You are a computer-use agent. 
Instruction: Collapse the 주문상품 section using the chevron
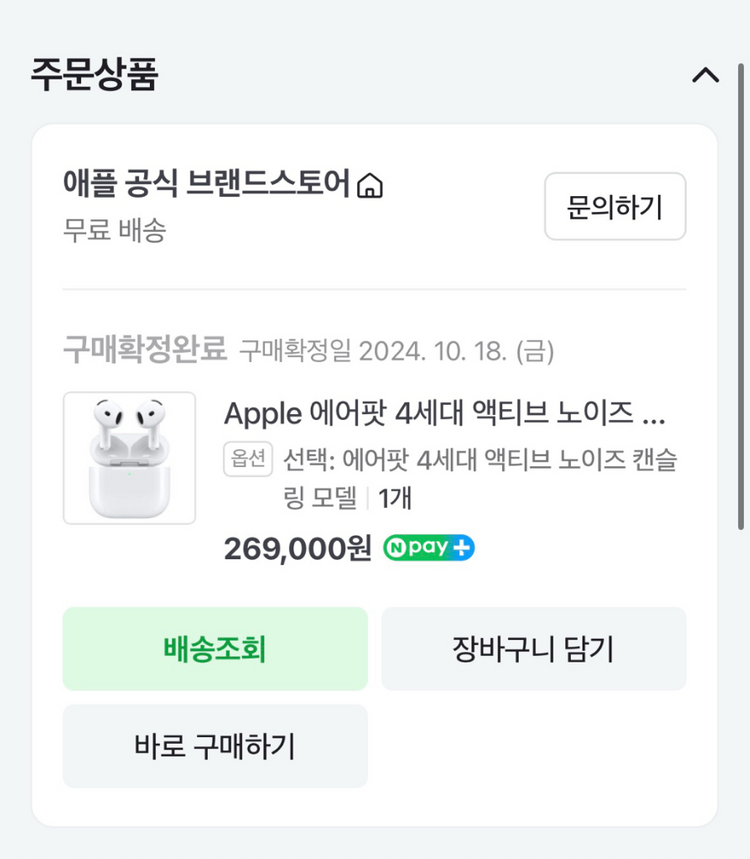[x=707, y=75]
